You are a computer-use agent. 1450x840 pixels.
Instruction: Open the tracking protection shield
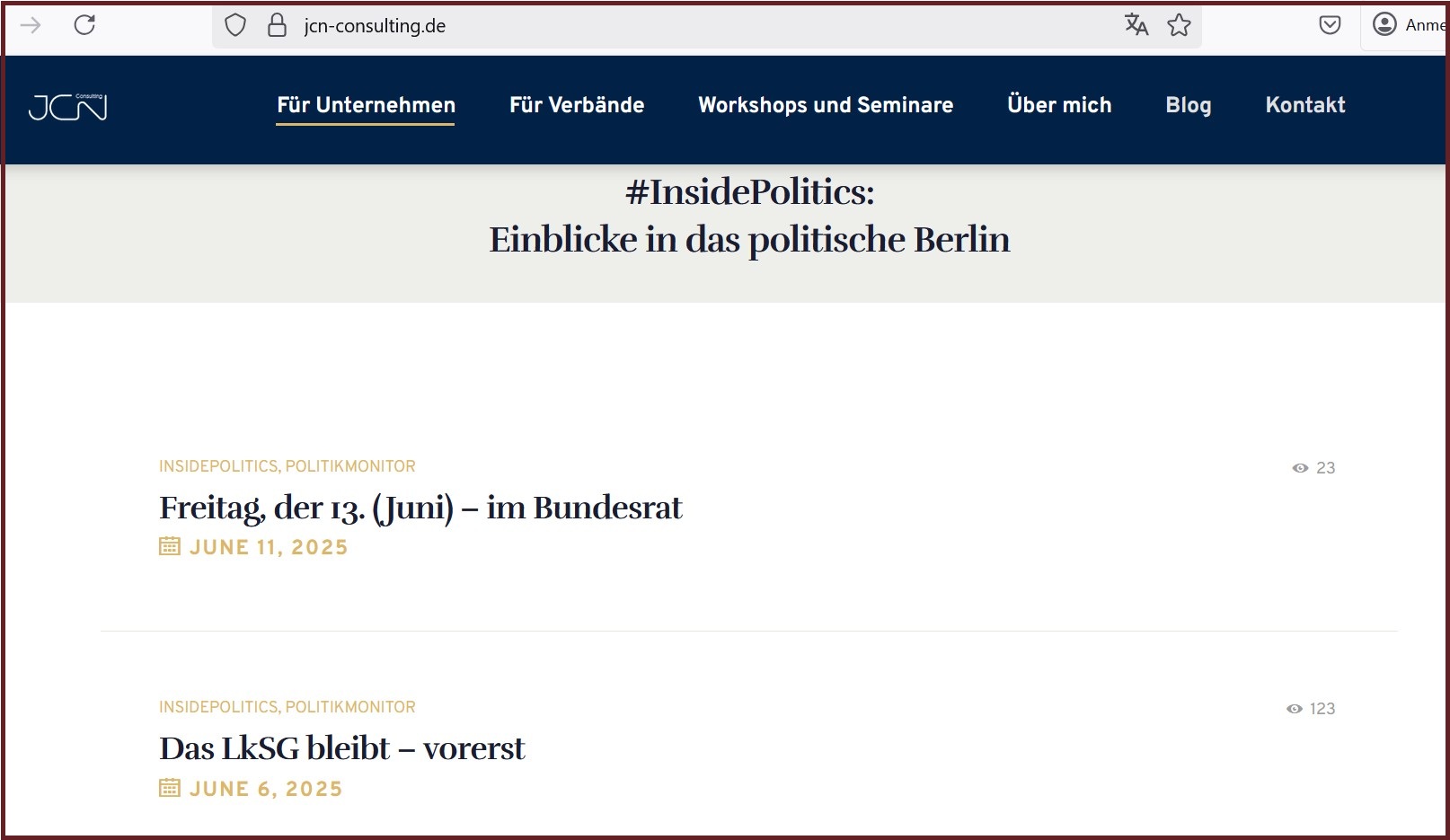[x=235, y=25]
